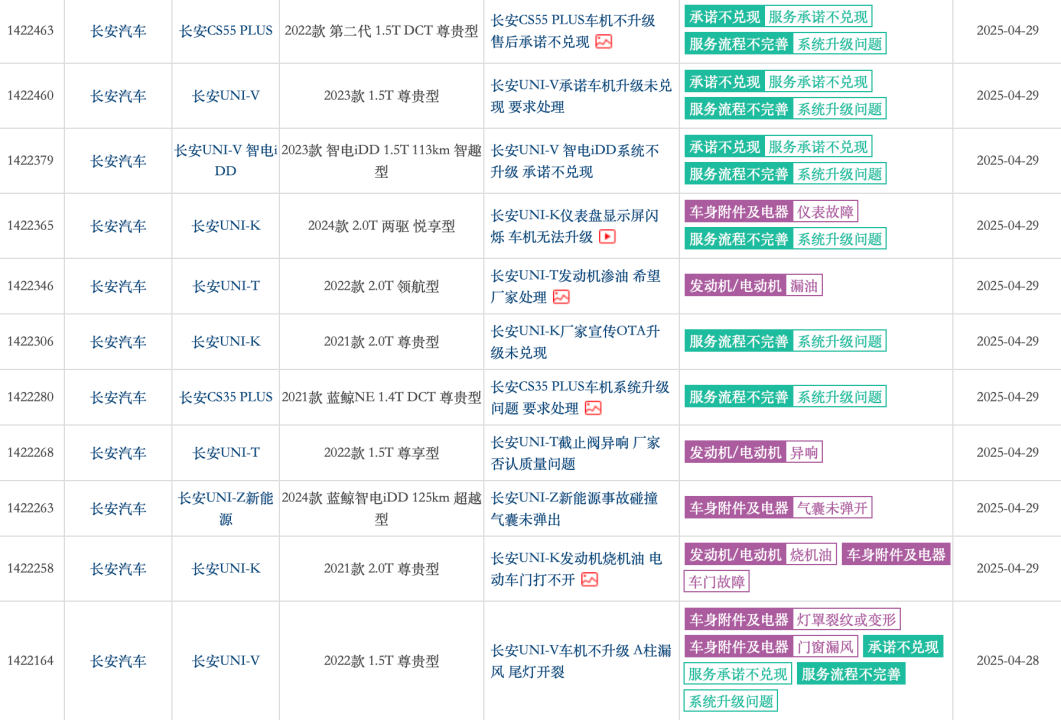Click 长安UNI-T model link in row 1422346

coord(226,286)
